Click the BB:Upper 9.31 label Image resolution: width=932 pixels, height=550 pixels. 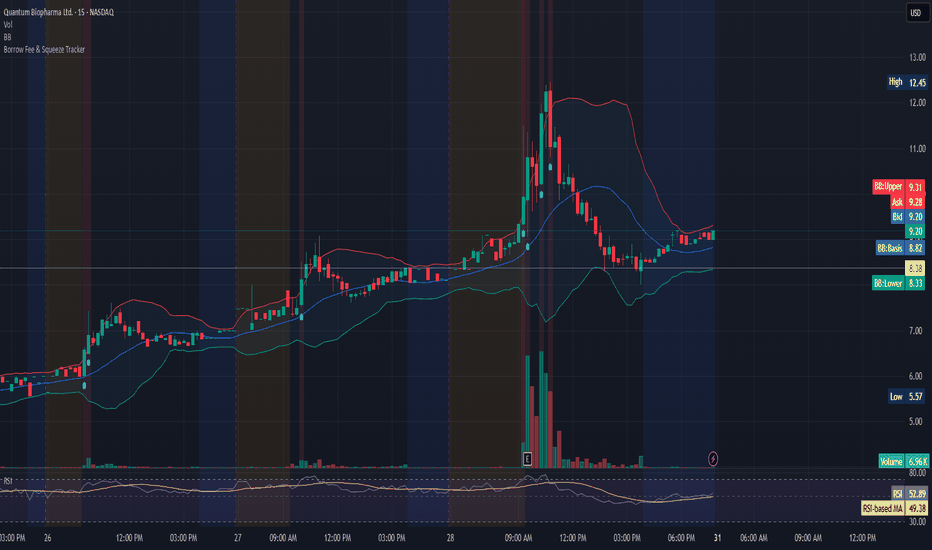899,187
